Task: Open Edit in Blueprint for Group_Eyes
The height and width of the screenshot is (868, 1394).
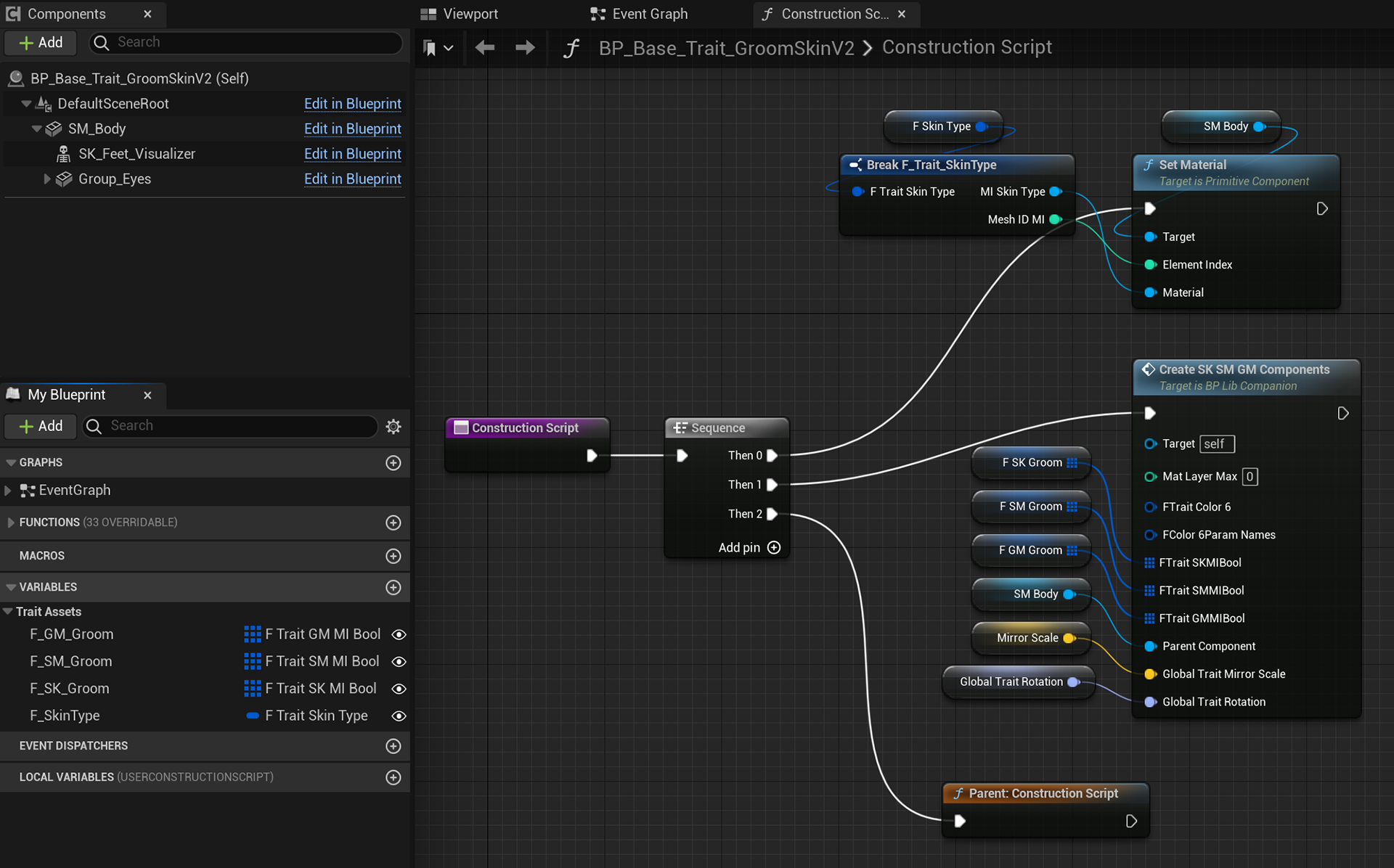Action: pos(352,179)
